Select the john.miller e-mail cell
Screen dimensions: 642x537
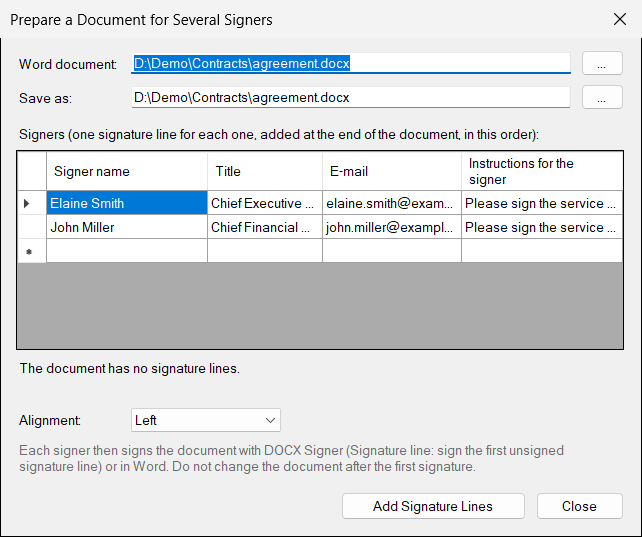(x=392, y=227)
